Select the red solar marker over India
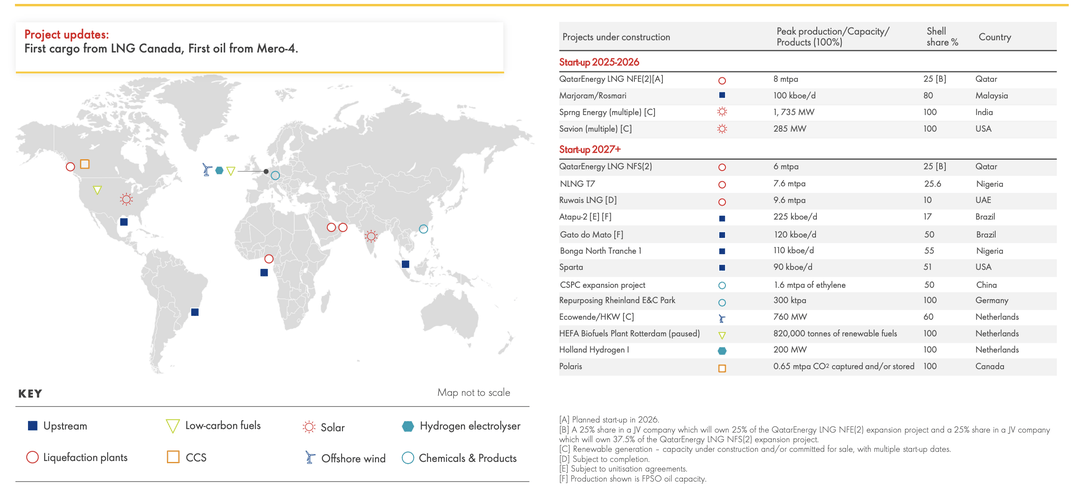Screen dimensions: 1080x489 click(371, 236)
